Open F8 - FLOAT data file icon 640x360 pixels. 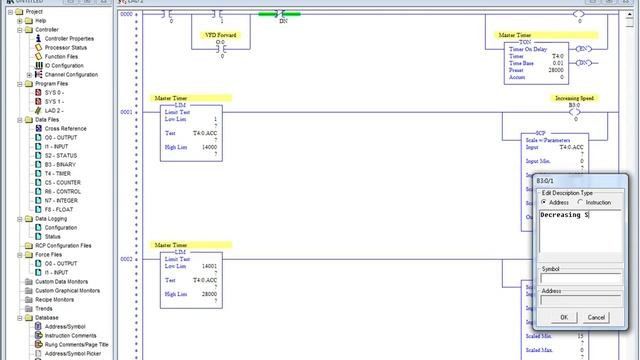pyautogui.click(x=38, y=209)
